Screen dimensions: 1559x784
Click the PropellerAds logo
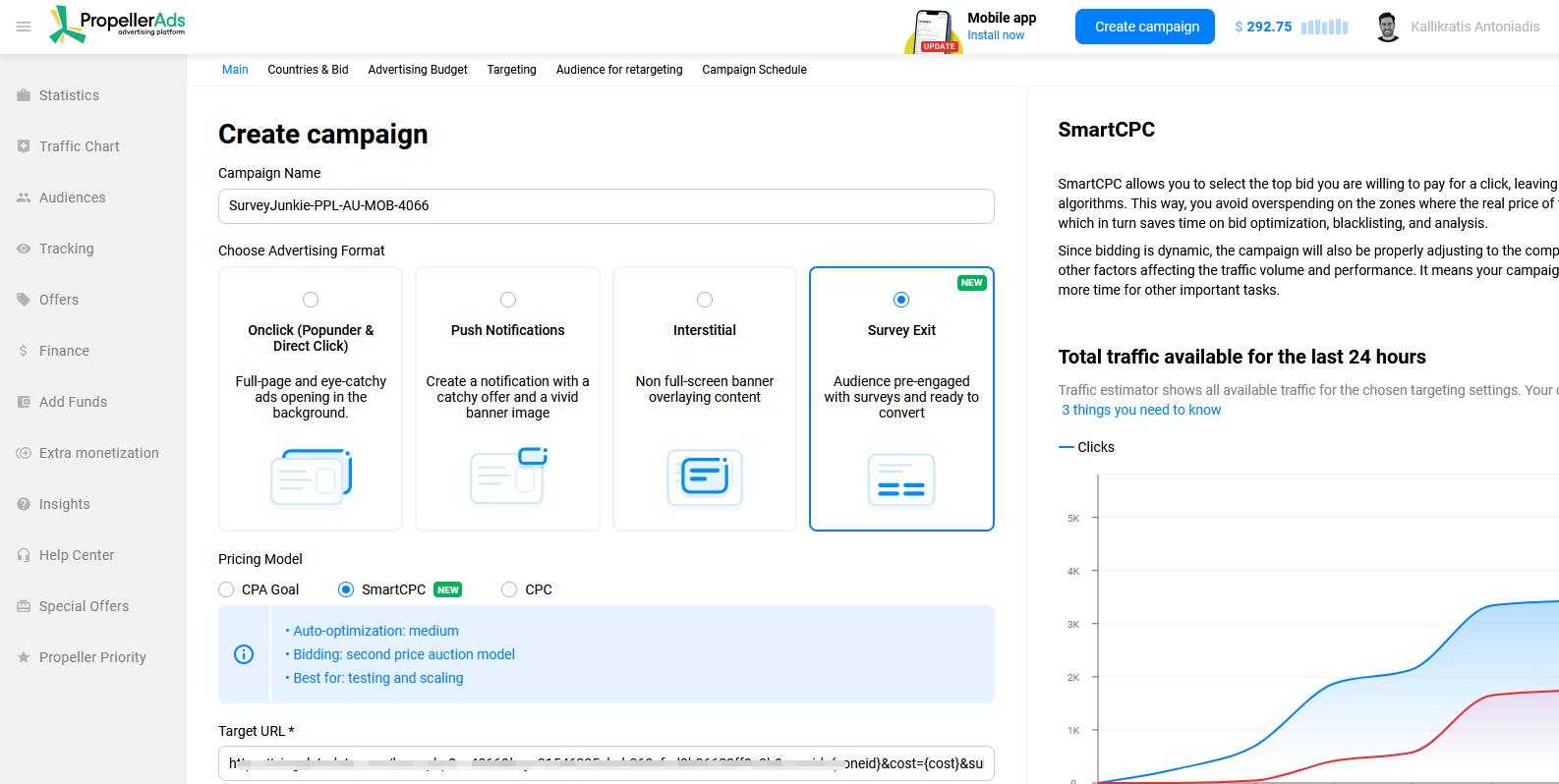coord(117,25)
